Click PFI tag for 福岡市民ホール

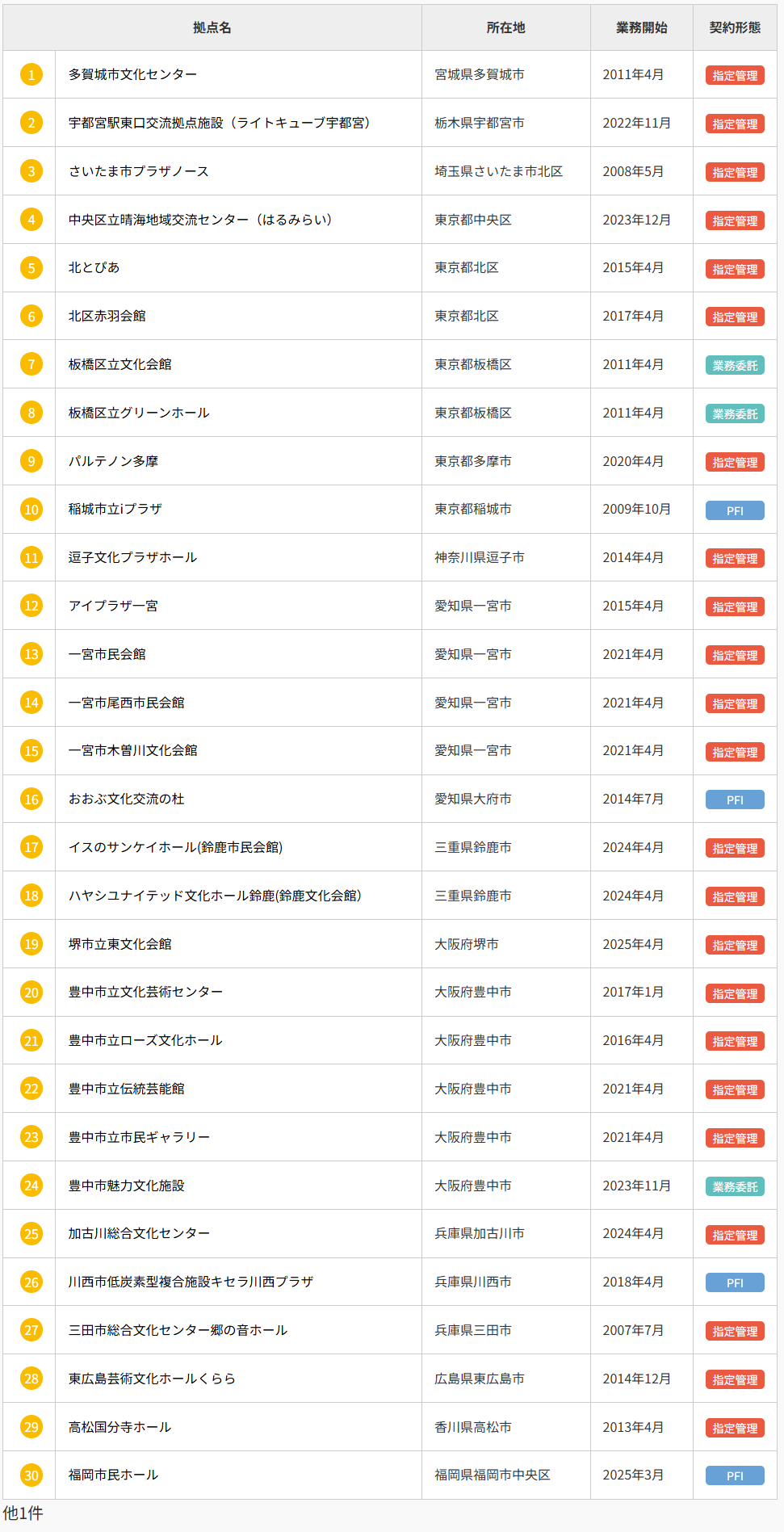pyautogui.click(x=735, y=1475)
